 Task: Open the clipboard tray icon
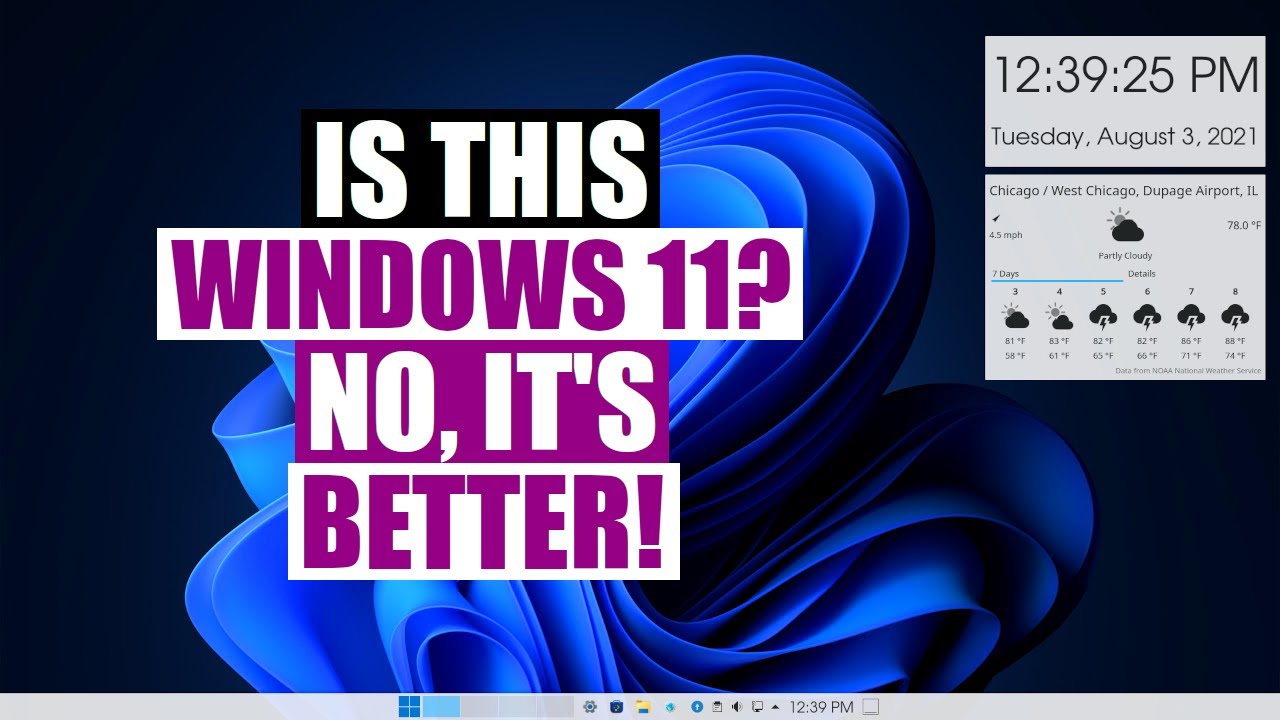717,707
